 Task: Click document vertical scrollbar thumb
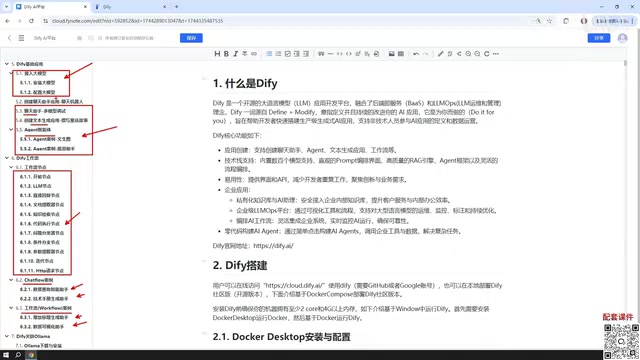coord(625,64)
